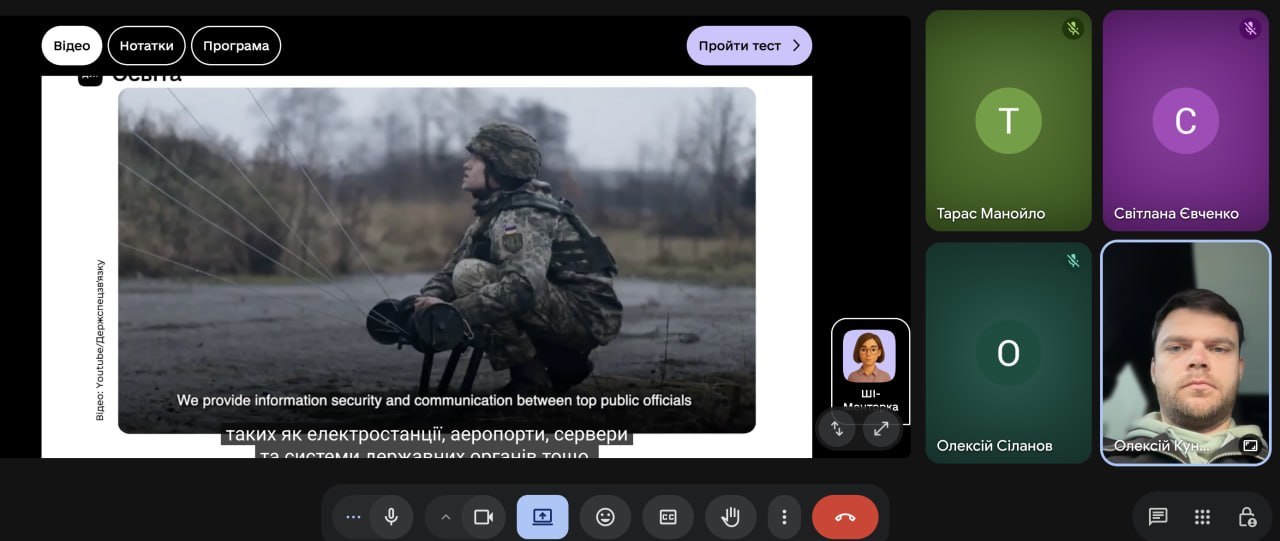1280x541 pixels.
Task: Open the chat panel
Action: (1158, 517)
